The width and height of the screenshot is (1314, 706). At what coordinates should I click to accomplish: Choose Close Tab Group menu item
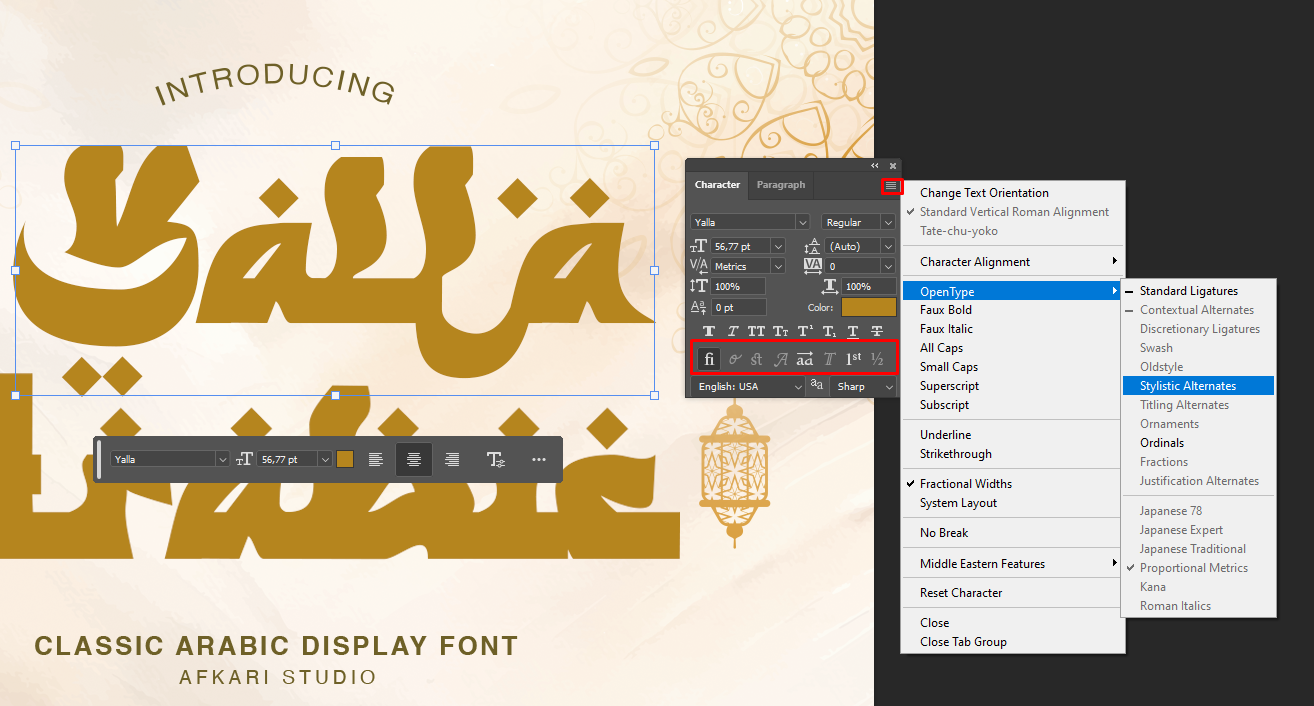[x=1013, y=642]
